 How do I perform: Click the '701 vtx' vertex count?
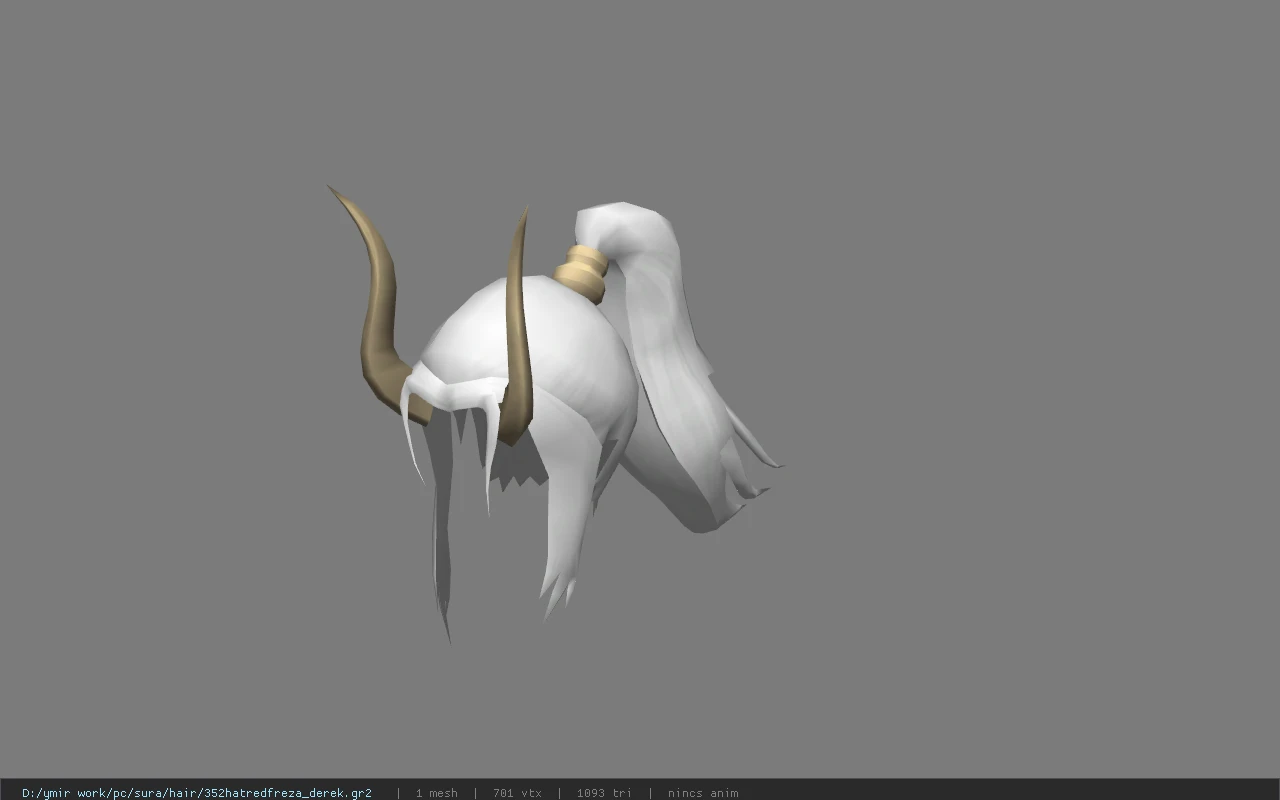[x=517, y=793]
